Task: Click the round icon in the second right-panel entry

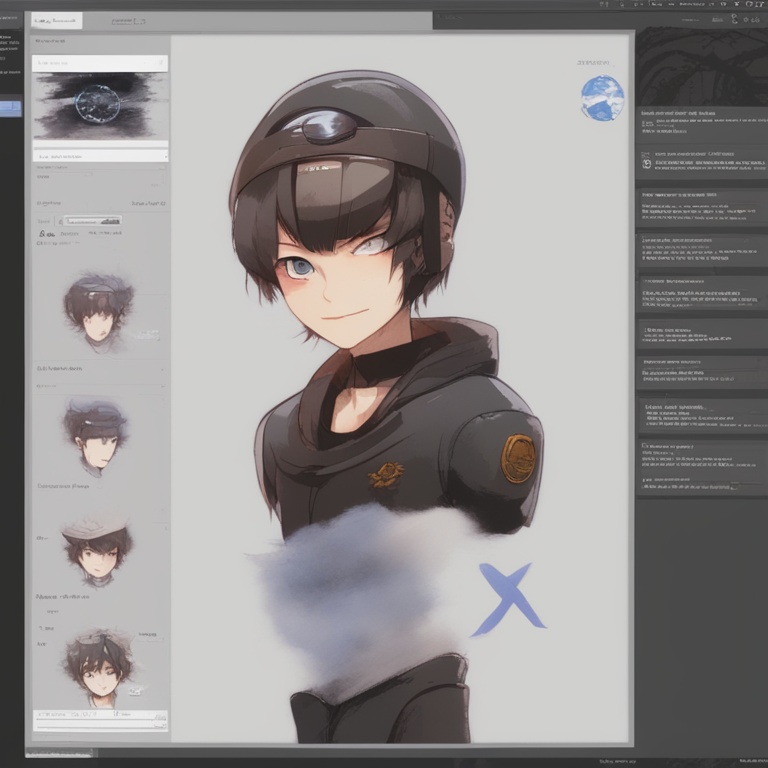Action: click(646, 163)
